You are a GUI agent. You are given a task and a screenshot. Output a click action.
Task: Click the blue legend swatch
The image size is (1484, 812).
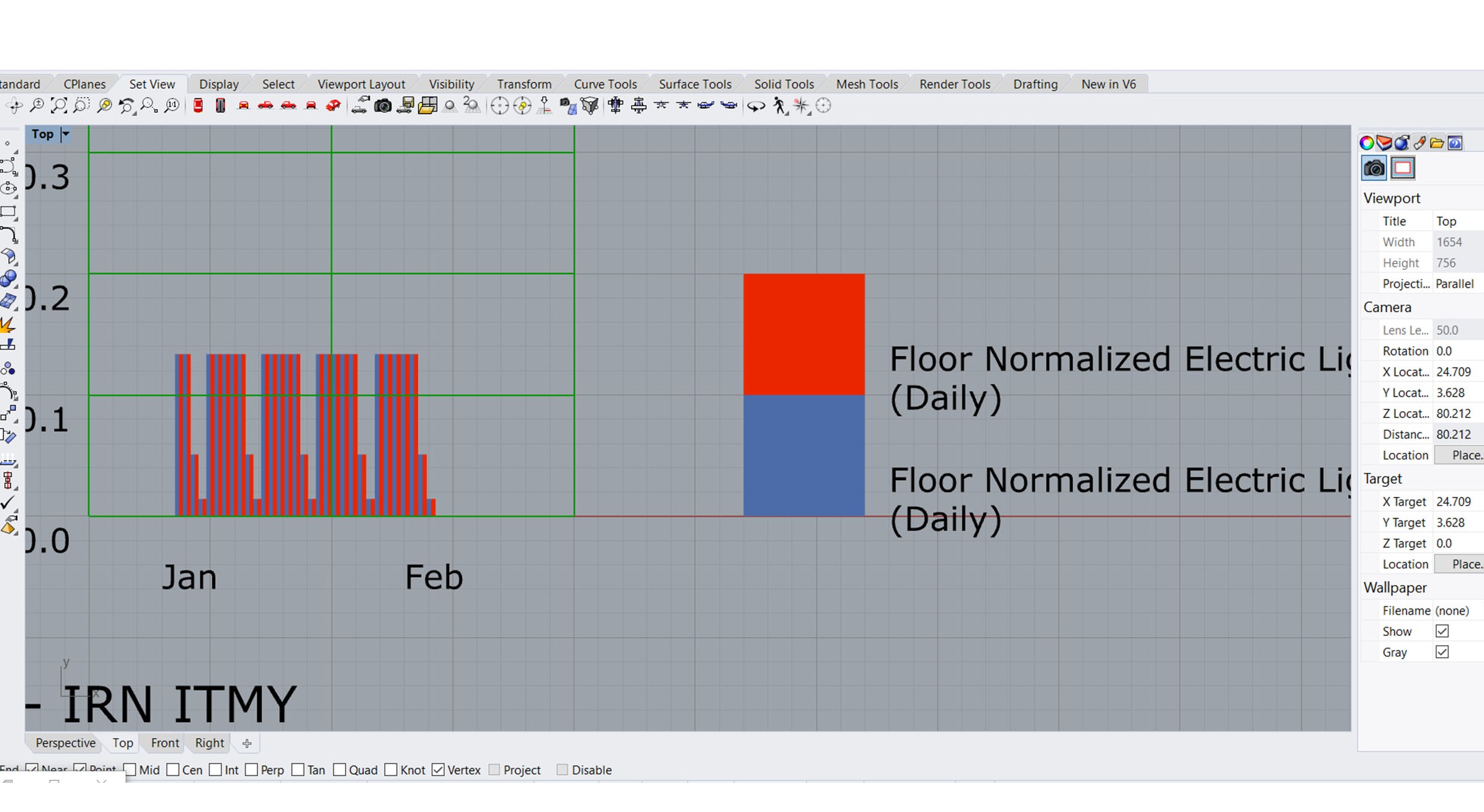(804, 455)
